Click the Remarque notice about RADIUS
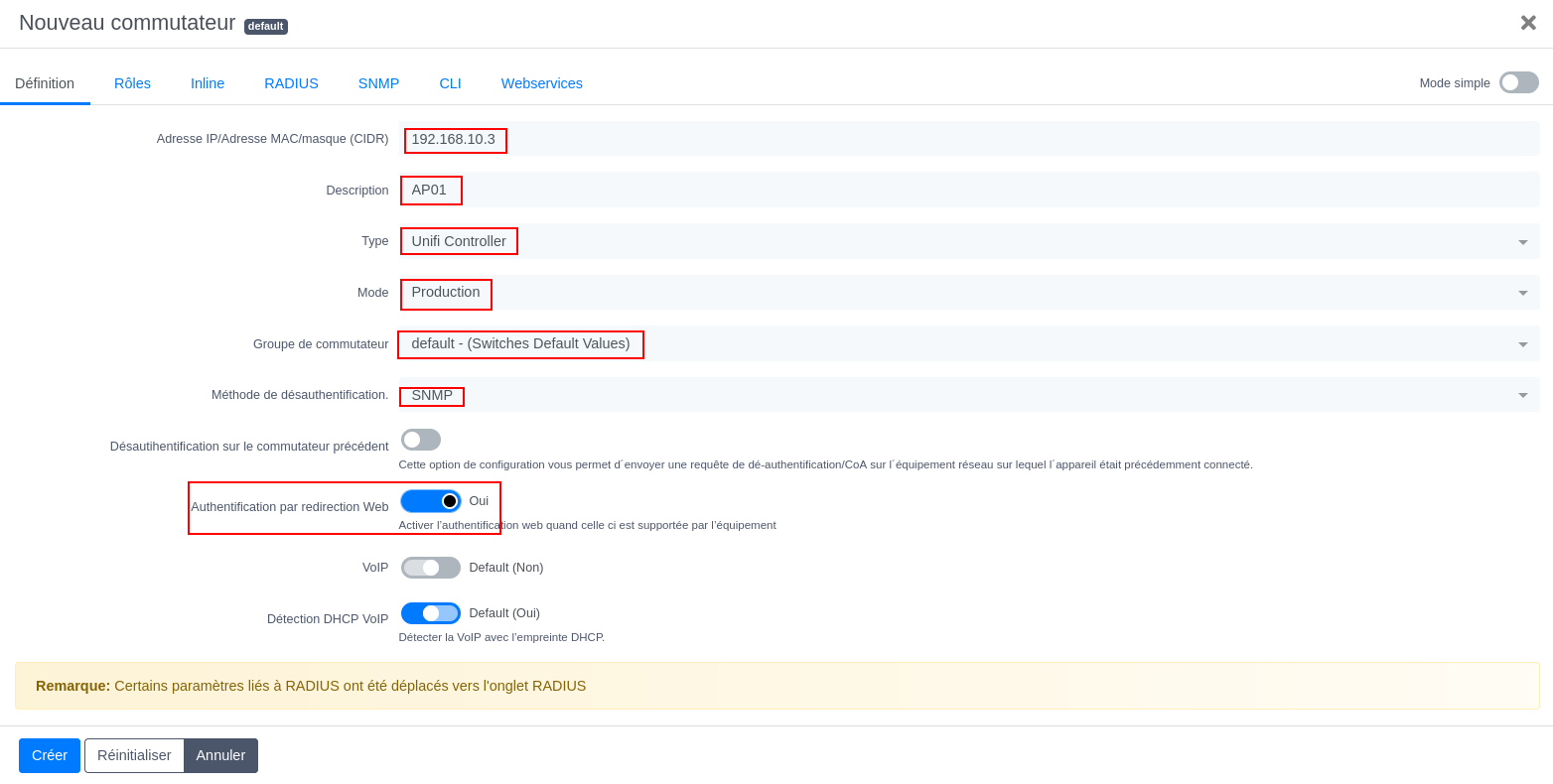1553x784 pixels. click(x=777, y=686)
